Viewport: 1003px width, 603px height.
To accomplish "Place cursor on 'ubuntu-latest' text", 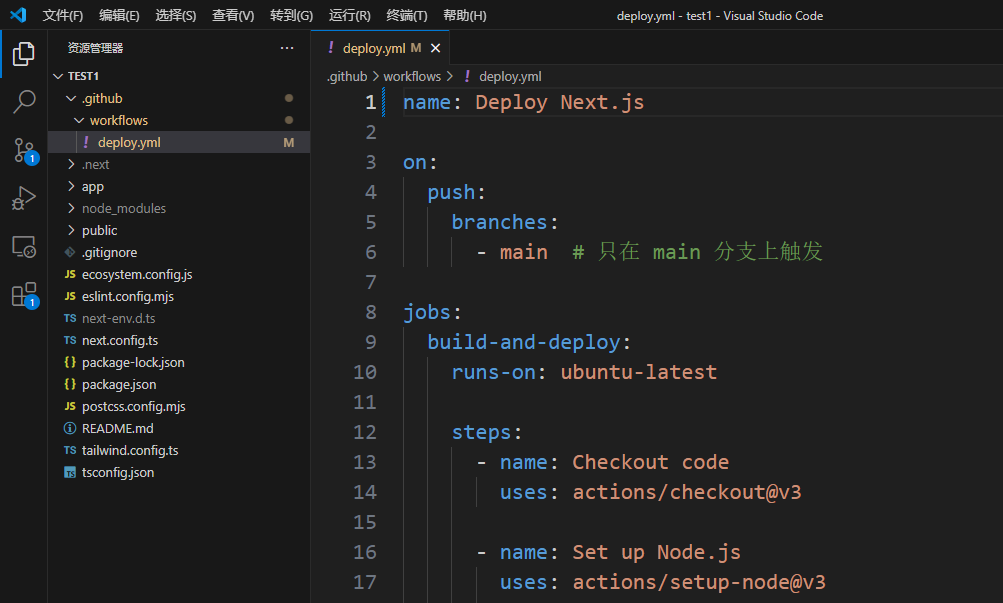I will pos(638,372).
